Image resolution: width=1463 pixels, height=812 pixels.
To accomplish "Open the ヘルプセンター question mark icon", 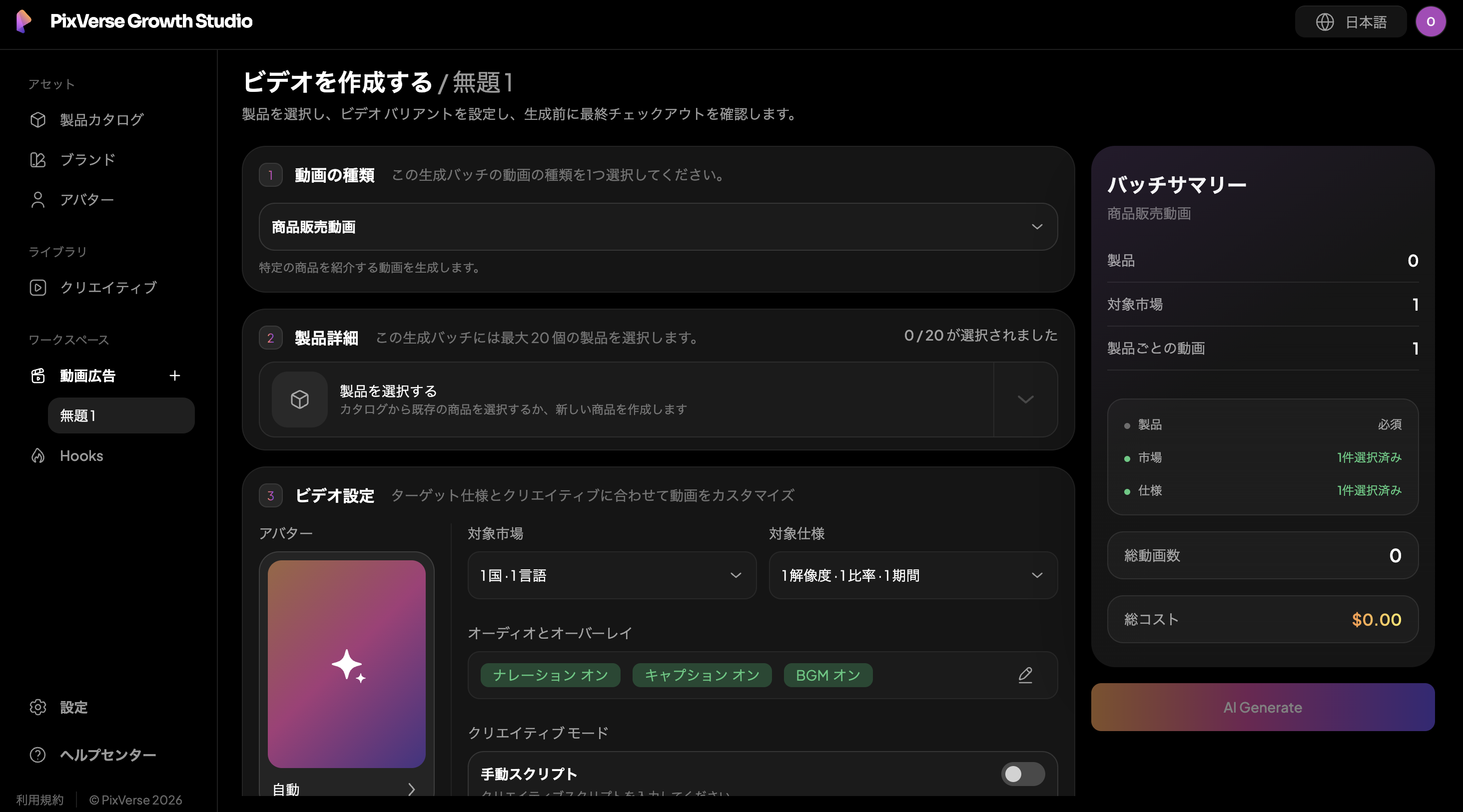I will [38, 755].
